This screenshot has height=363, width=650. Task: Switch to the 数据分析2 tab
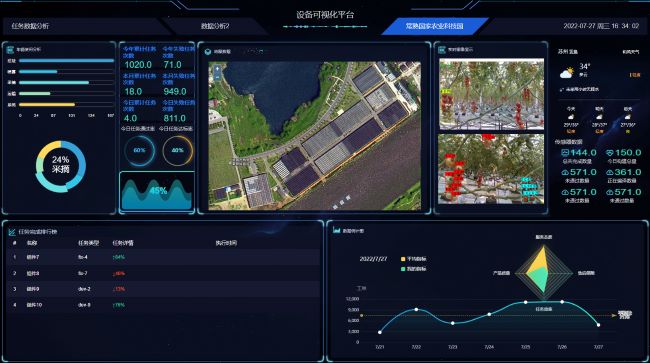tap(215, 26)
